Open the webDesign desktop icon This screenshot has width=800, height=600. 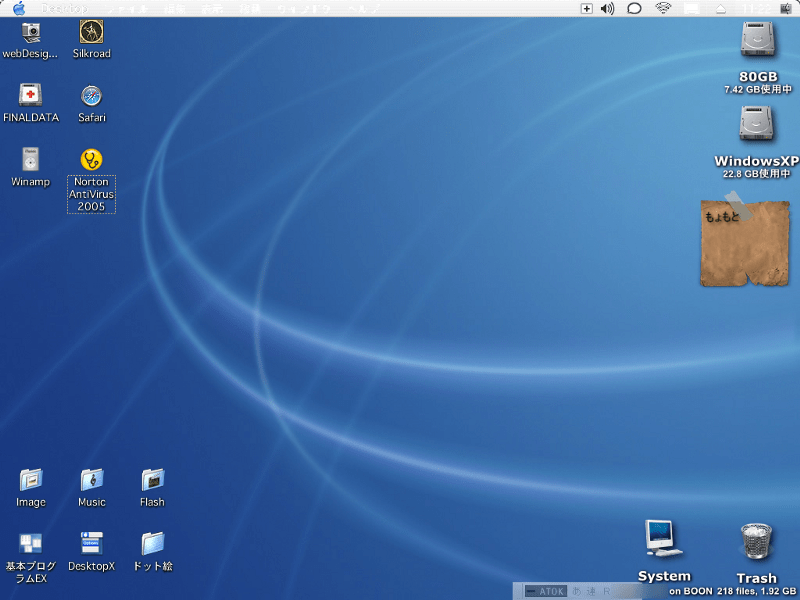point(31,32)
